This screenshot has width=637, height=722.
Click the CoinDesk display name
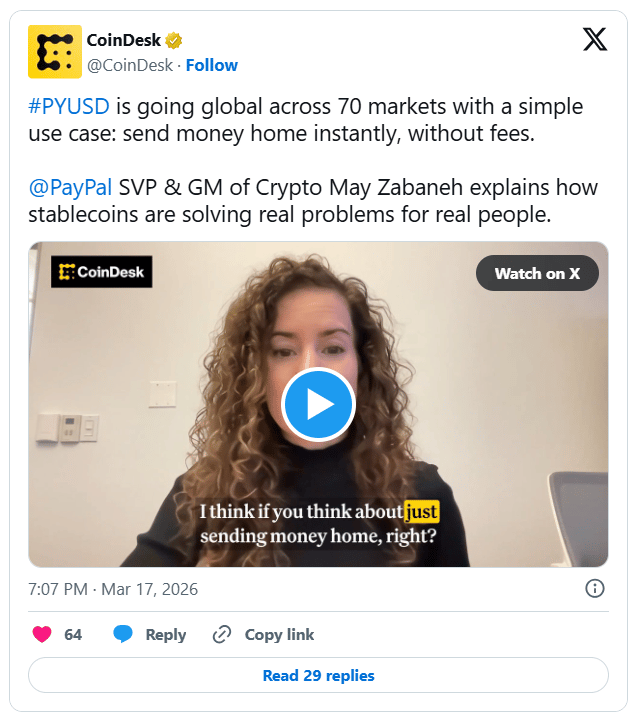(123, 41)
